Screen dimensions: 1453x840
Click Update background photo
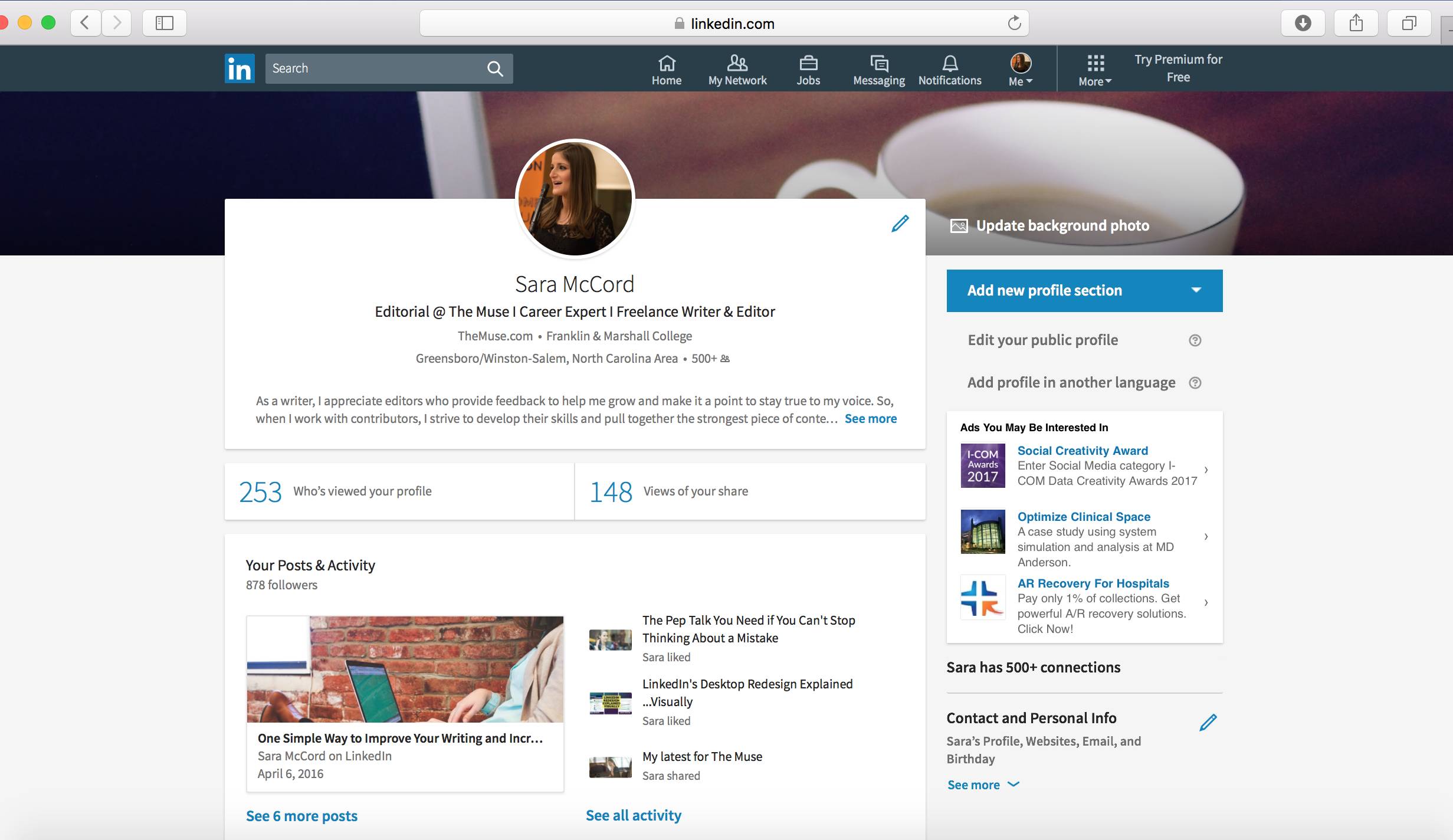(1050, 226)
